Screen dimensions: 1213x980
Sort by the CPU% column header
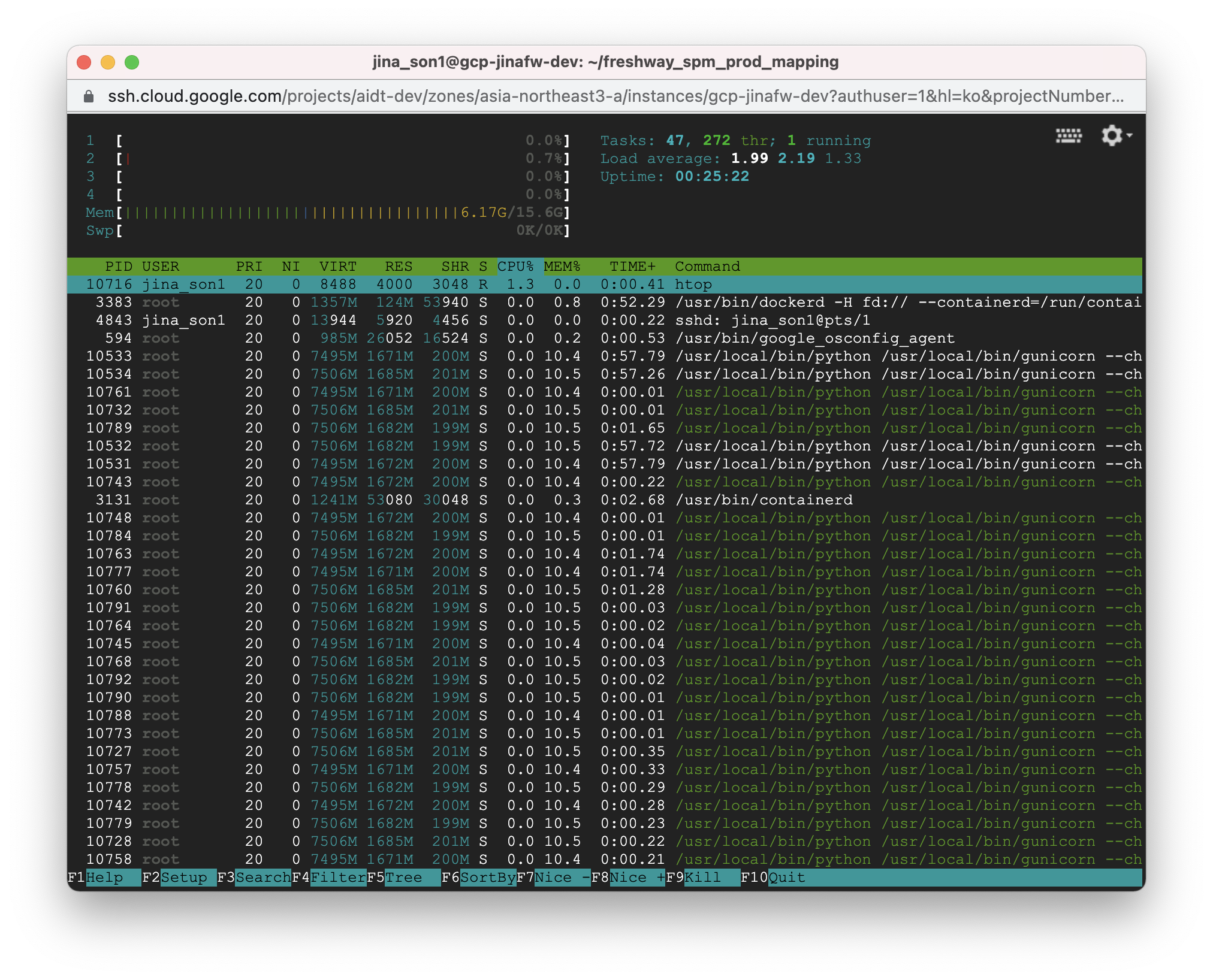(515, 267)
